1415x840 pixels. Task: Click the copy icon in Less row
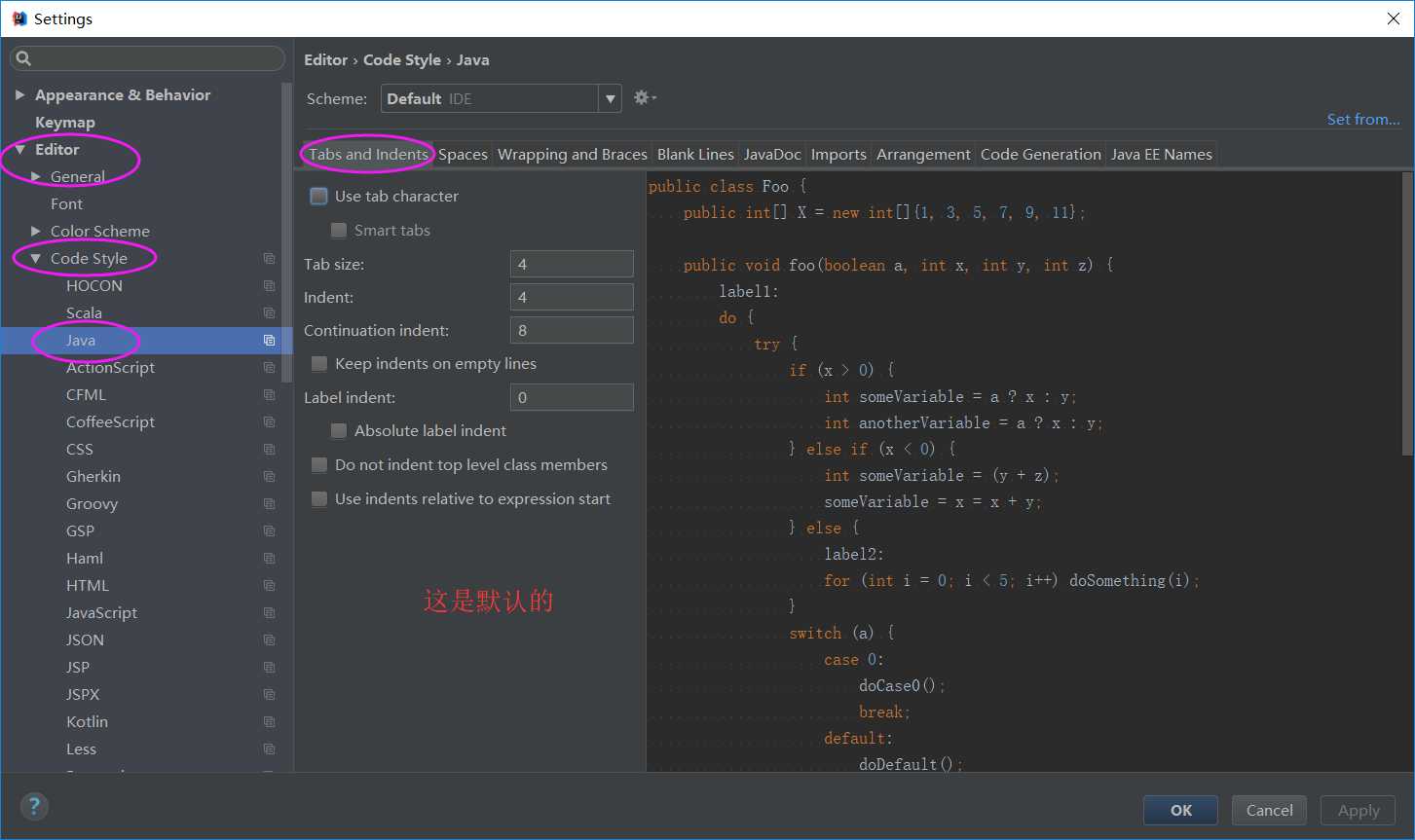tap(269, 749)
